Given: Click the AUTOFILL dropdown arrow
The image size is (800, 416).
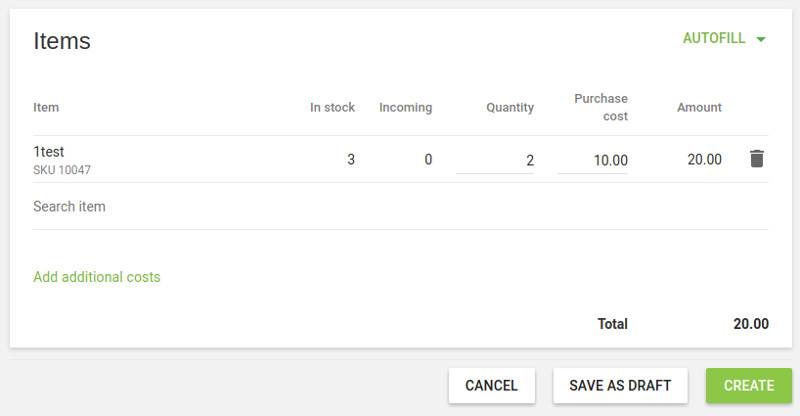Looking at the screenshot, I should coord(761,39).
